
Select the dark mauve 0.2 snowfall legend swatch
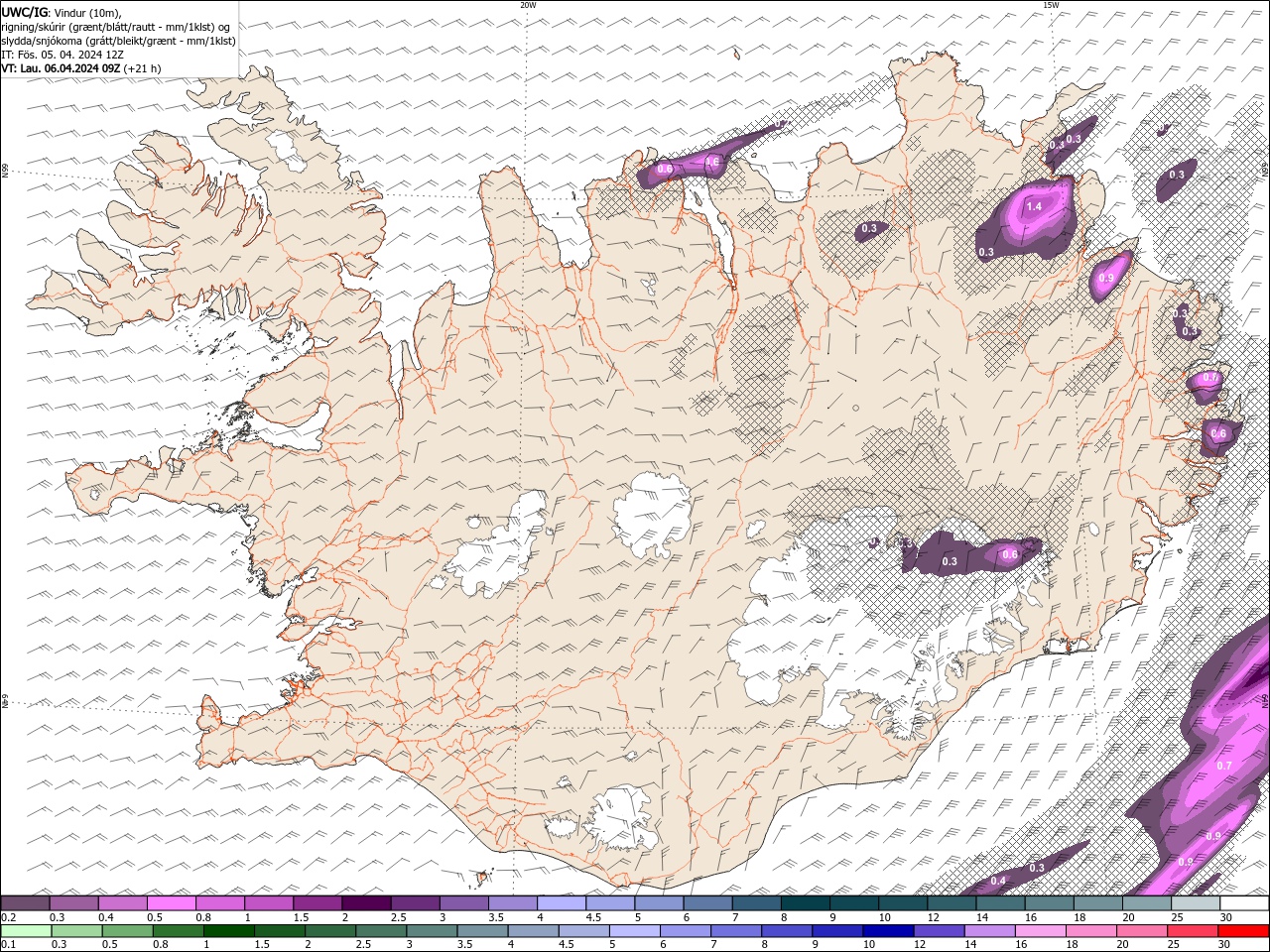(x=25, y=903)
